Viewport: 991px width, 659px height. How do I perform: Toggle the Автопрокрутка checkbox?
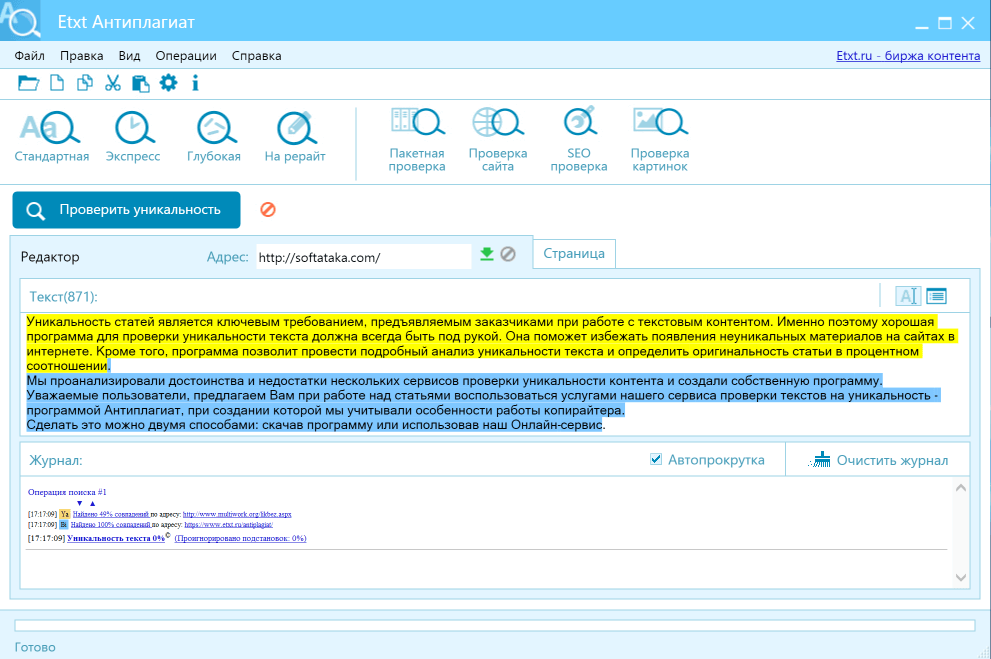656,460
